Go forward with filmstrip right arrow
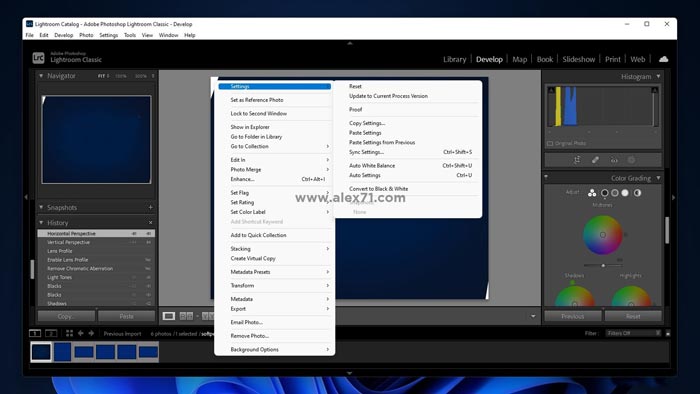The height and width of the screenshot is (394, 700). click(x=91, y=333)
